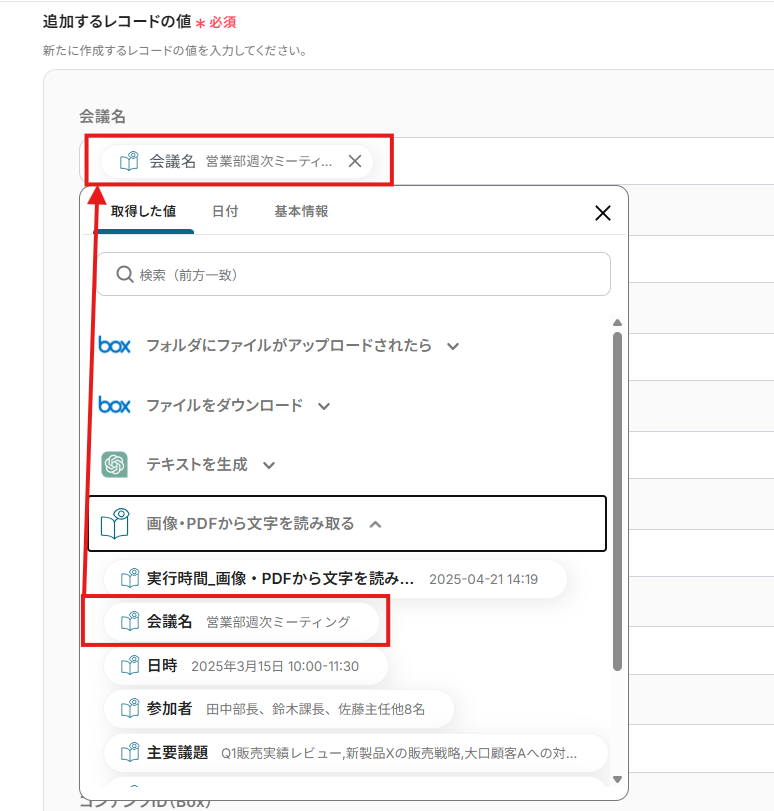Select the 会議名 営業部週次ミーティング value

tap(242, 622)
